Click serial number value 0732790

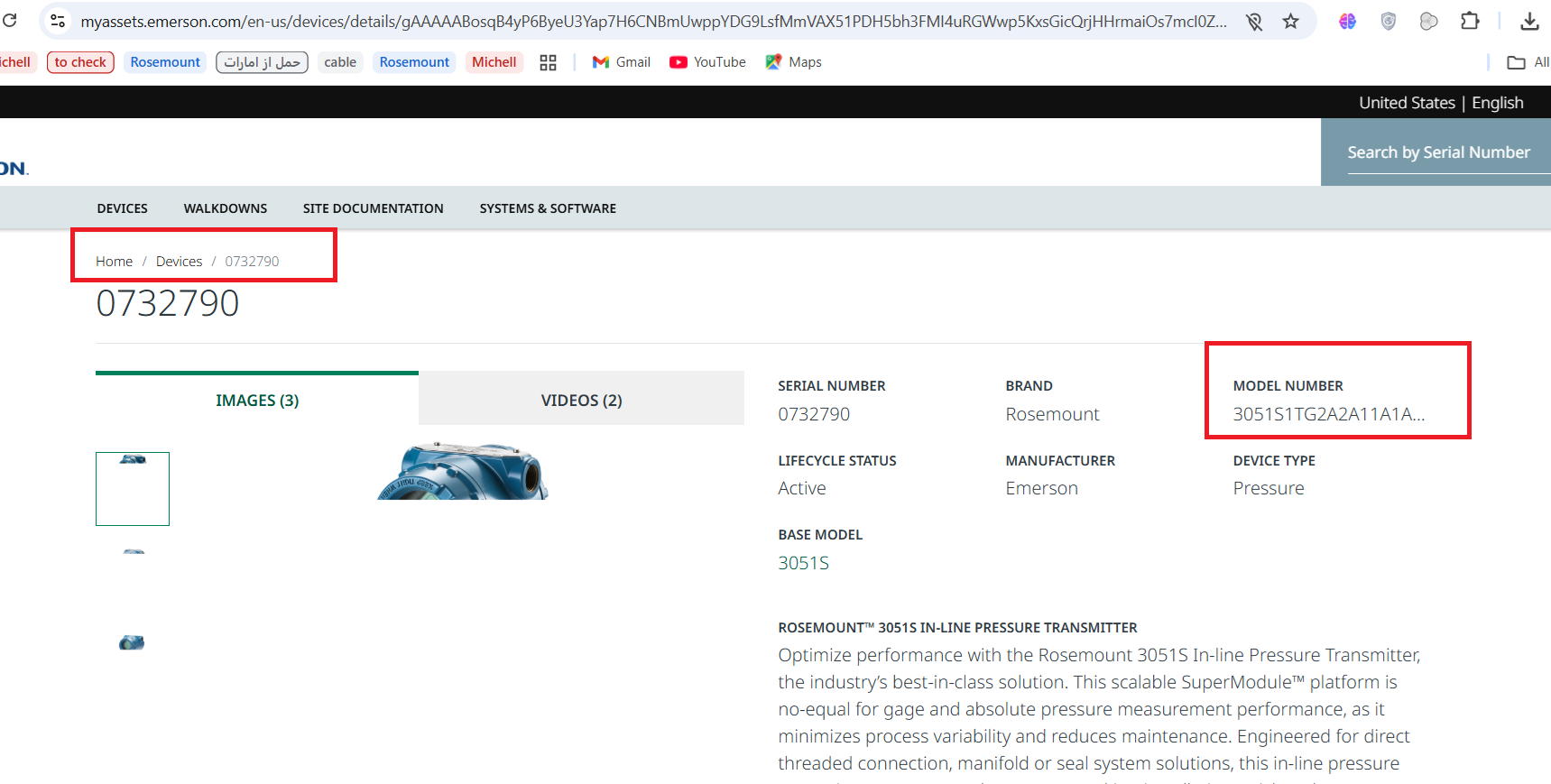tap(814, 414)
